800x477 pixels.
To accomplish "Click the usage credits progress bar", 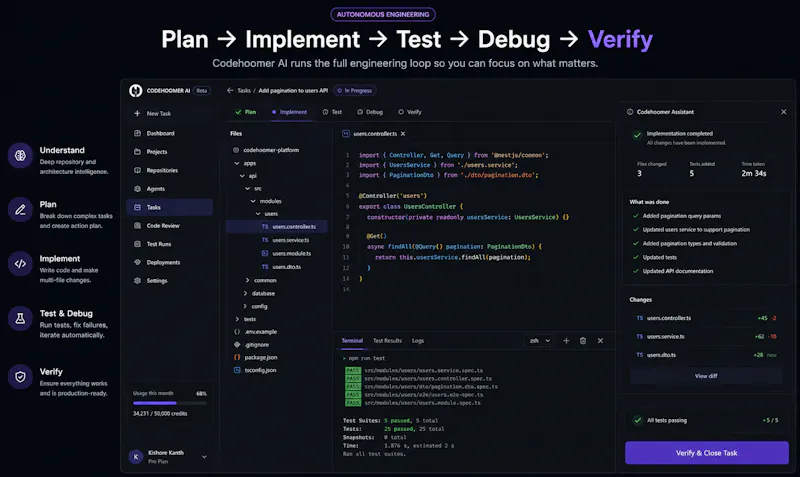I will tap(170, 403).
